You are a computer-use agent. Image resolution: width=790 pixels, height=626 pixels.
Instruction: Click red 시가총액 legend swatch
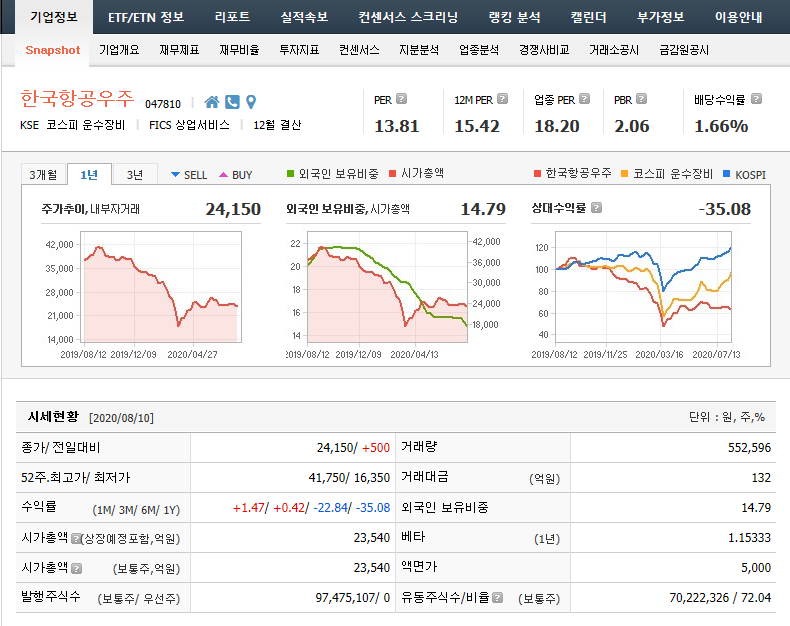click(392, 174)
